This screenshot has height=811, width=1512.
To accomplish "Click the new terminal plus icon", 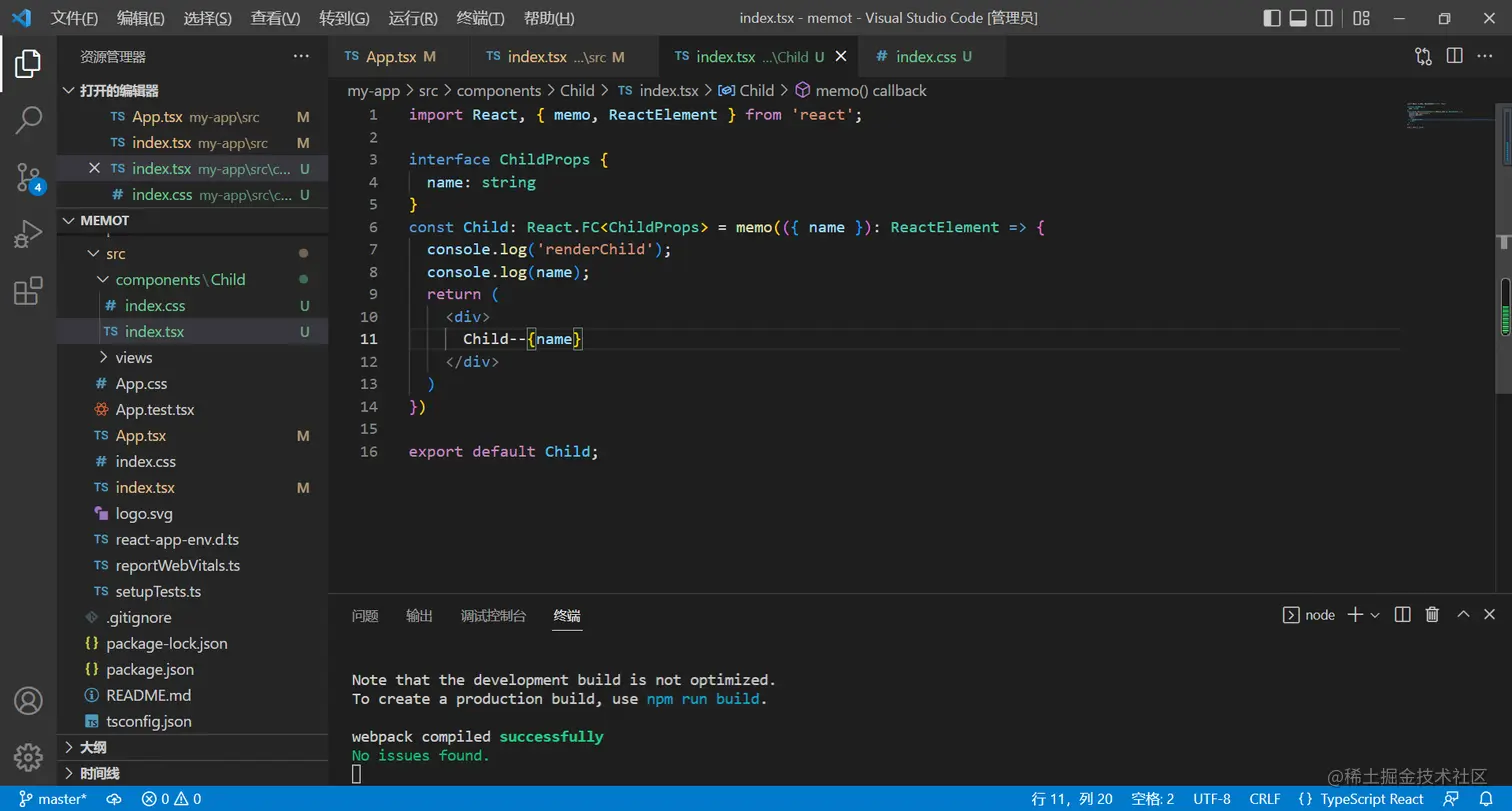I will 1355,614.
